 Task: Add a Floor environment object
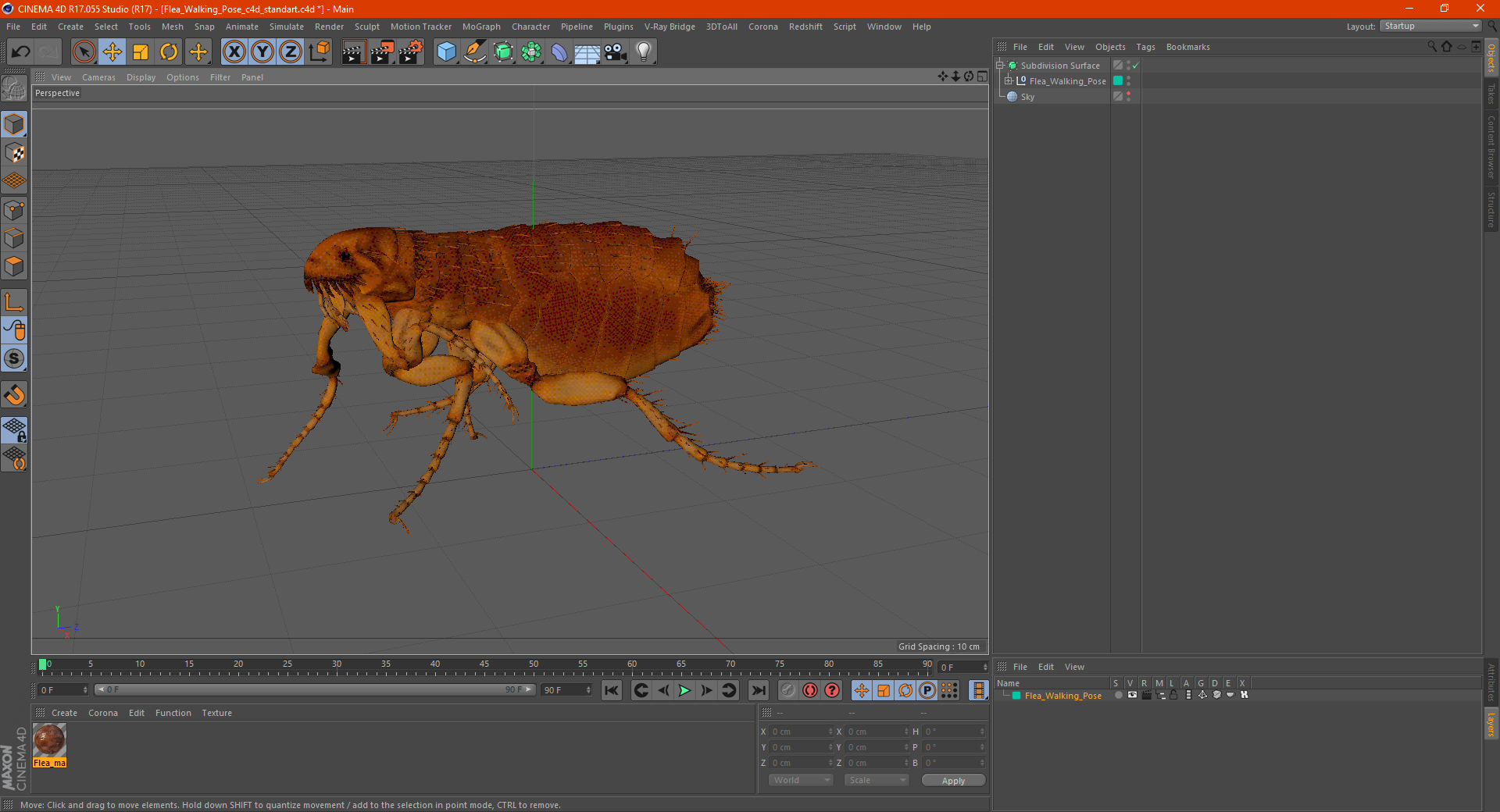(587, 52)
